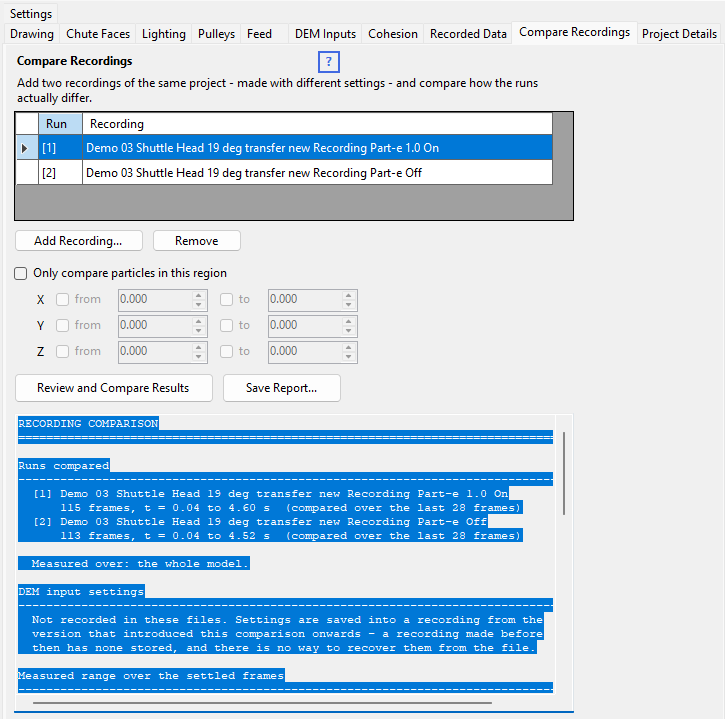Click the report's vertical scrollbar thumb
This screenshot has width=725, height=719.
[x=564, y=473]
